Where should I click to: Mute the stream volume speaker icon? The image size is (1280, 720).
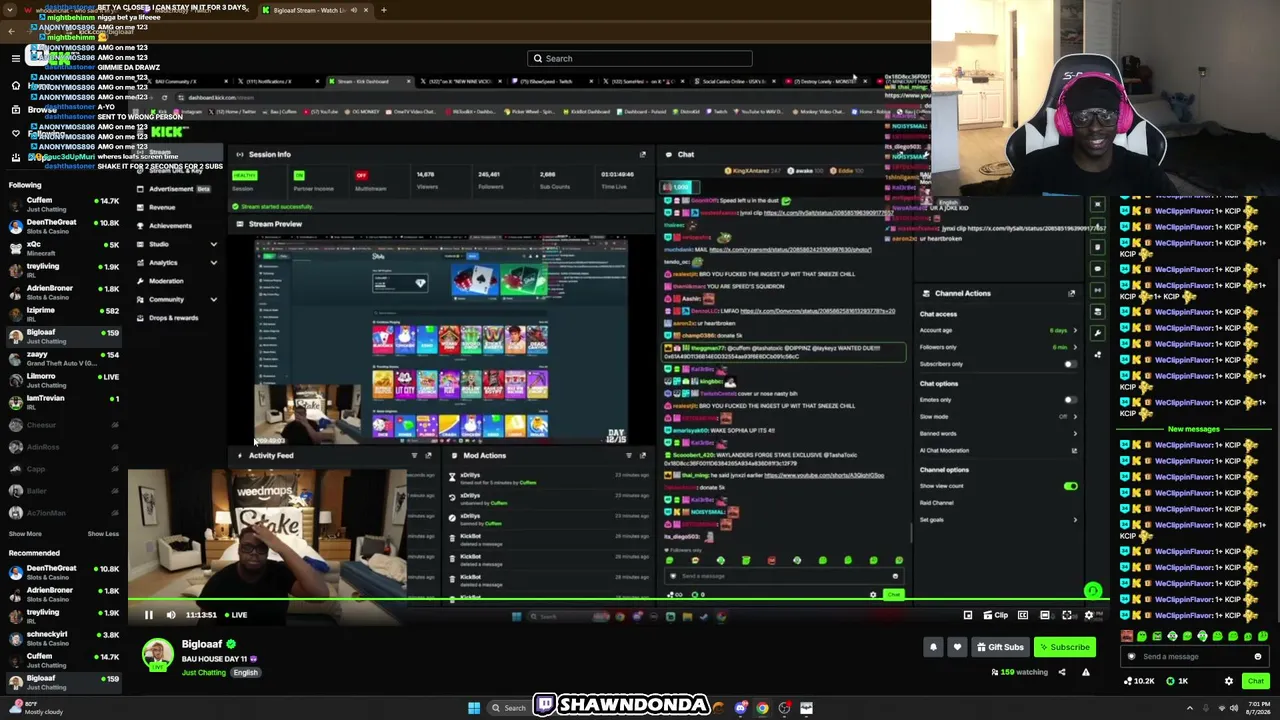point(171,615)
